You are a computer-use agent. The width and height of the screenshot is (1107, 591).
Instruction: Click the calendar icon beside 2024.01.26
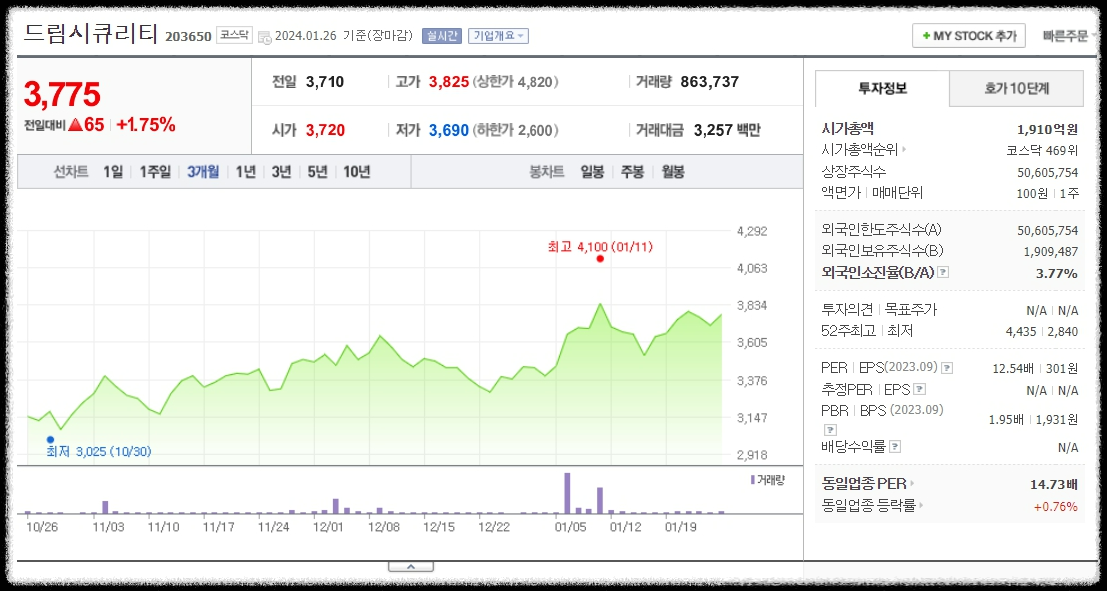[265, 37]
